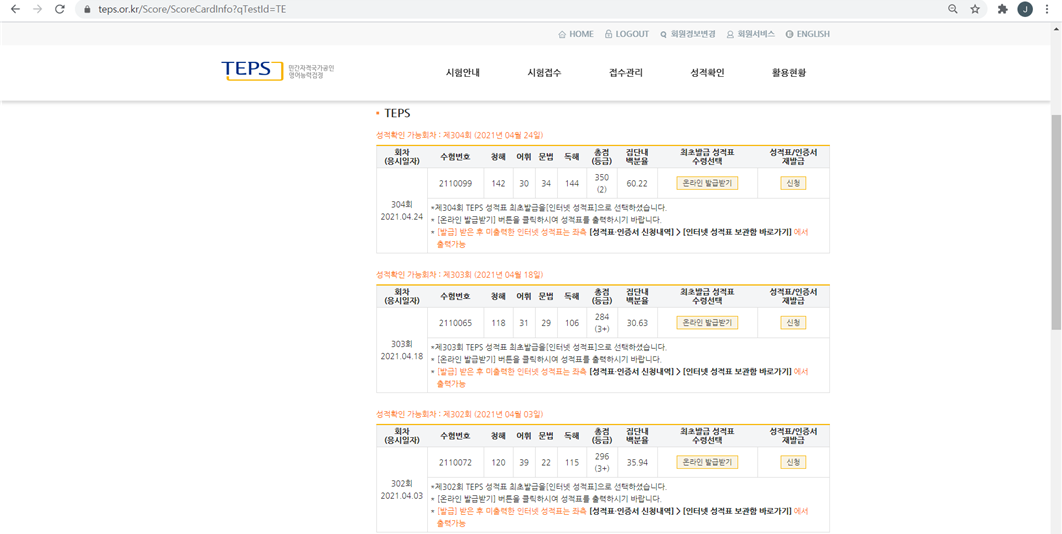This screenshot has height=534, width=1062.
Task: Click LOGOUT in the top bar
Action: 627,34
